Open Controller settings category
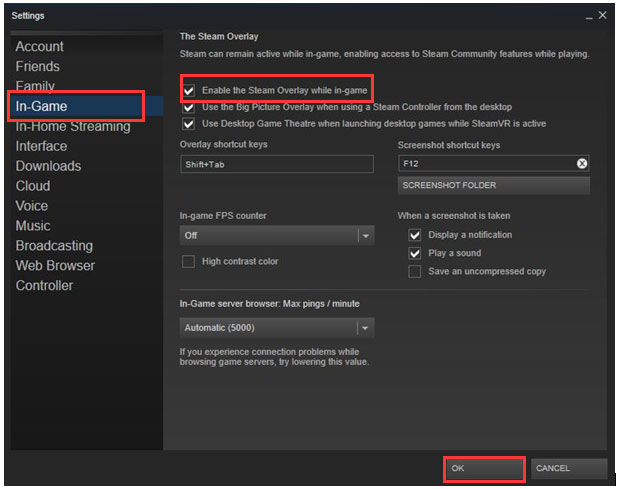Screen dimensions: 617x489 pos(44,286)
